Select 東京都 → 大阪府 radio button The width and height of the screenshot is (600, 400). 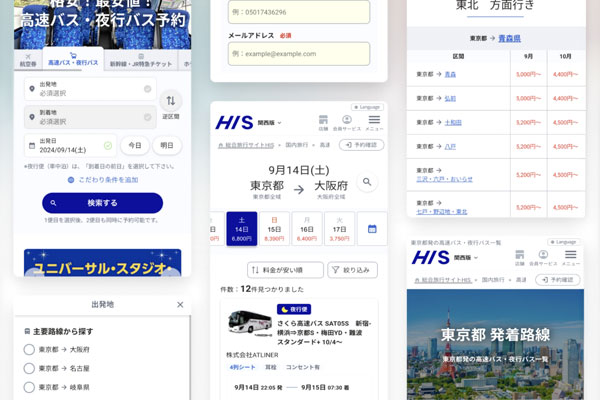tap(29, 349)
